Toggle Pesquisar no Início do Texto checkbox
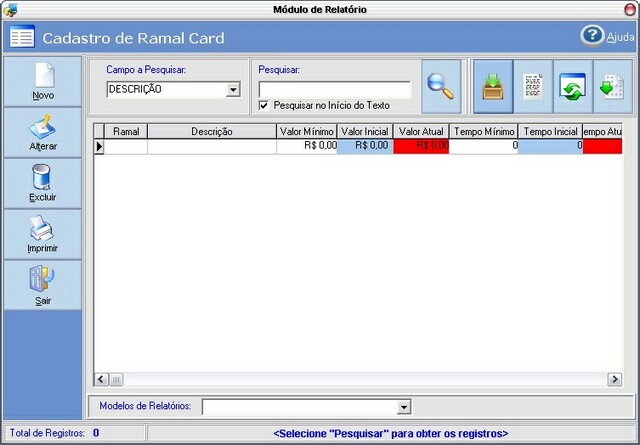640x445 pixels. (x=264, y=105)
